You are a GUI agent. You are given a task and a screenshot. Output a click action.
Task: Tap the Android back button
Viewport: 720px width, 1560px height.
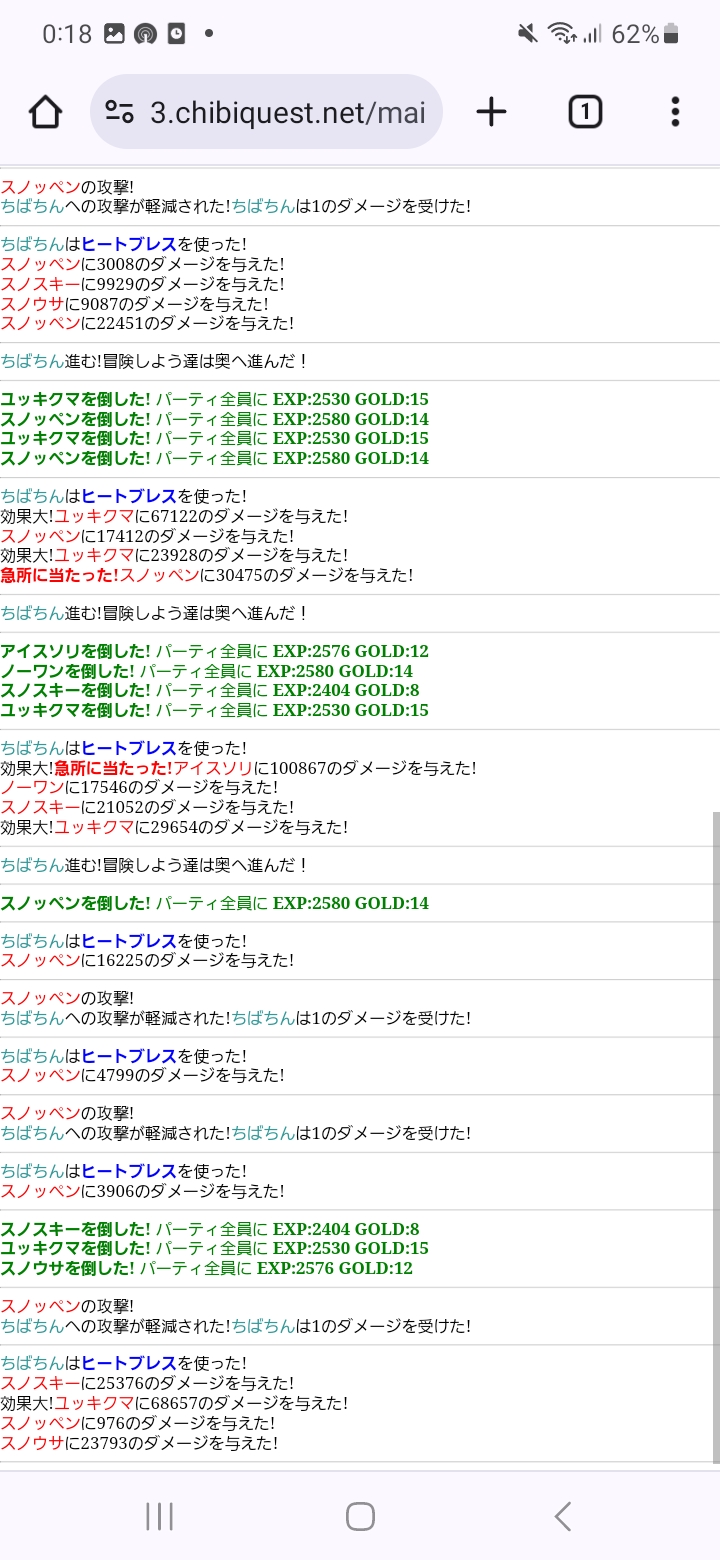[x=563, y=1516]
